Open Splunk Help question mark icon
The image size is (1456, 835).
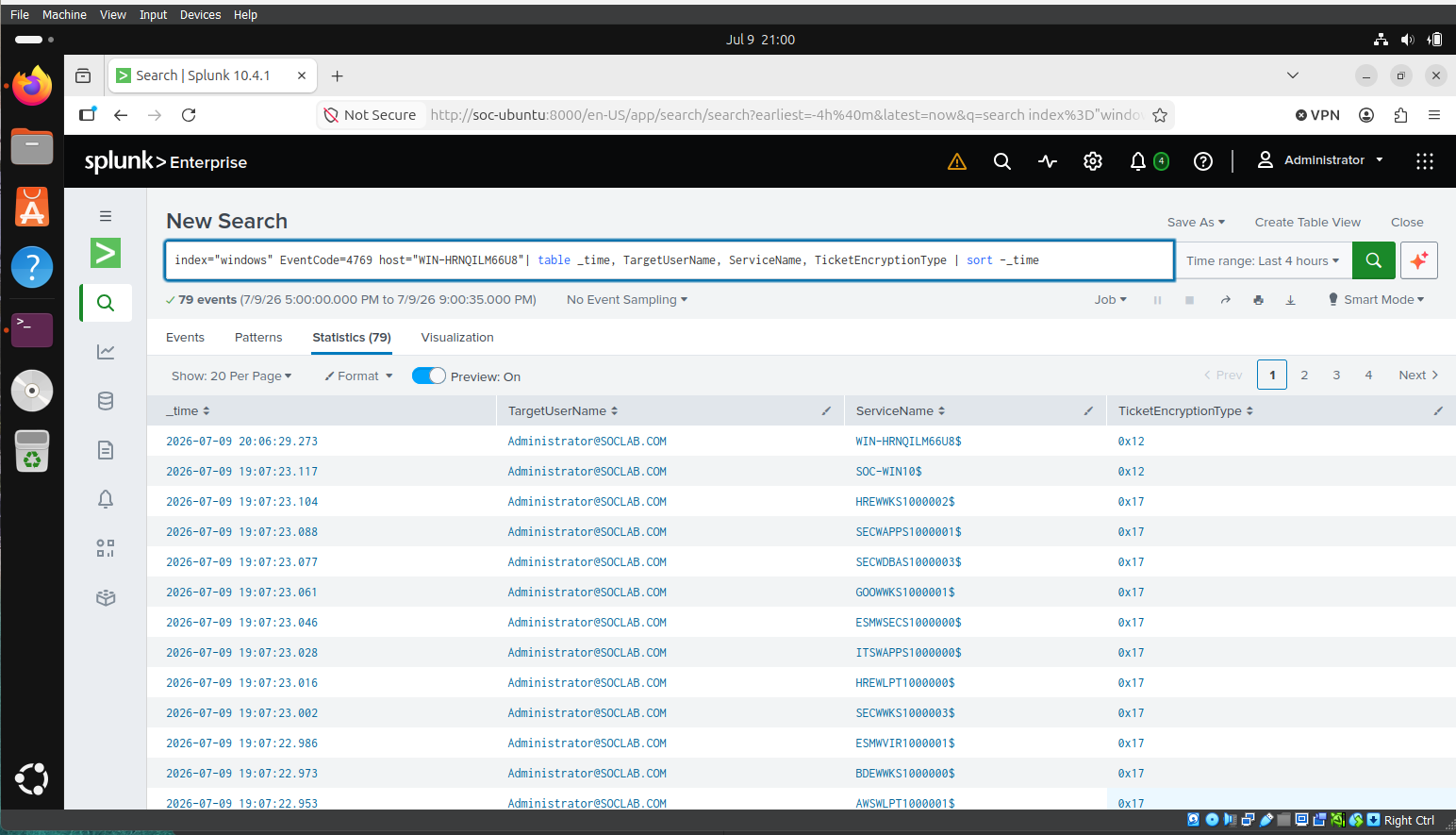1203,161
